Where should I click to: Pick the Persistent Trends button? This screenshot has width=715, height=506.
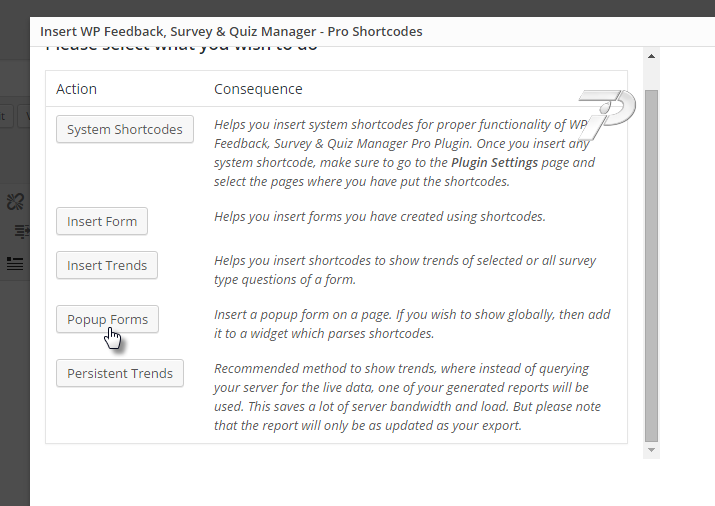tap(120, 373)
